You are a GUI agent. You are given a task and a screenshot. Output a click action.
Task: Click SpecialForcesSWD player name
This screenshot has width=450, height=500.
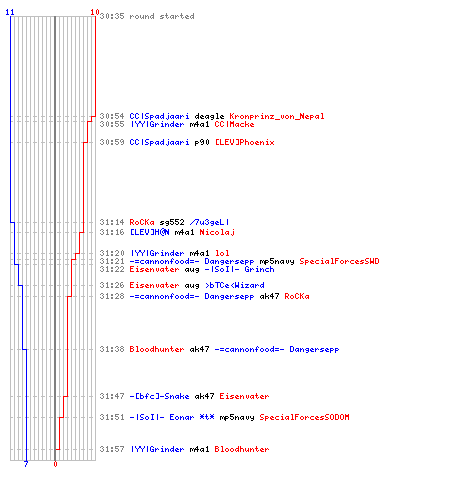tap(339, 261)
